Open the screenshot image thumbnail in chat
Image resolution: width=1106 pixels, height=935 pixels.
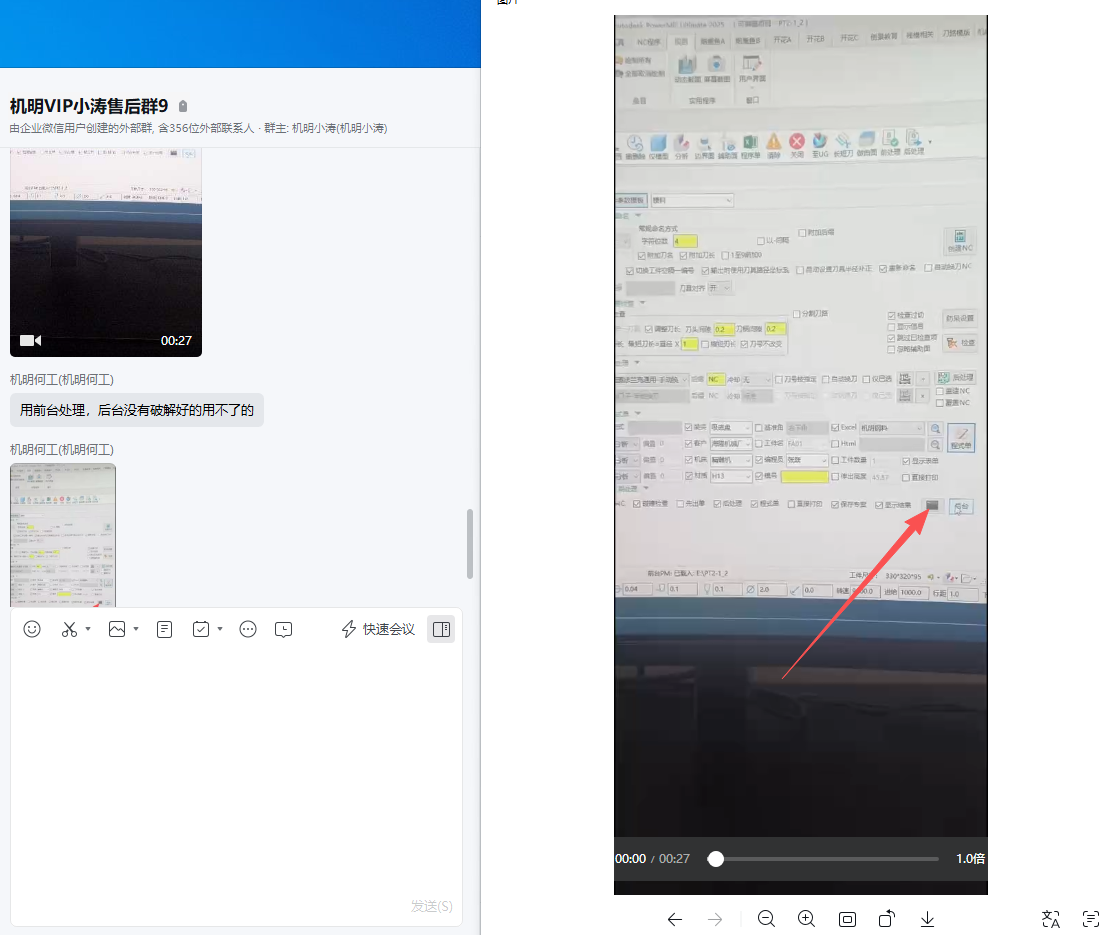(63, 535)
